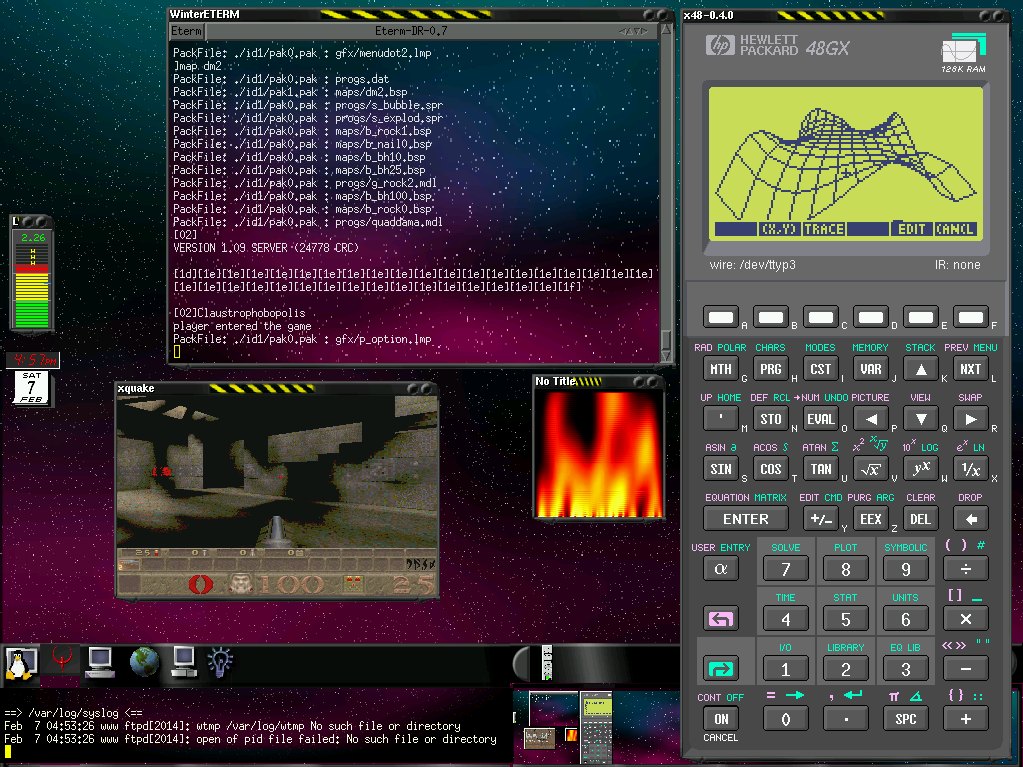The width and height of the screenshot is (1023, 767).
Task: Click the calculator's SPC key
Action: coord(906,719)
